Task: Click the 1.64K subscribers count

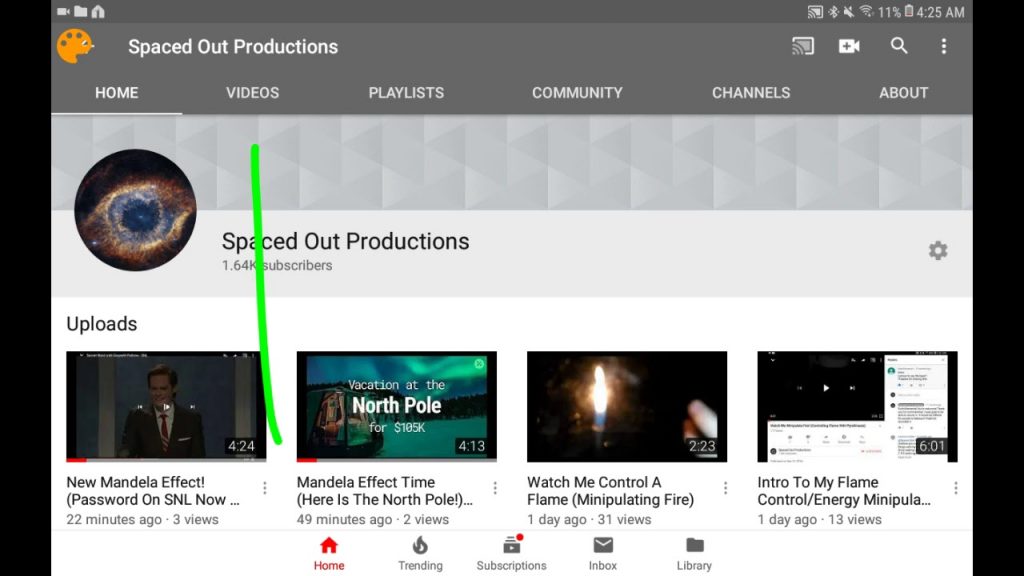Action: (277, 265)
